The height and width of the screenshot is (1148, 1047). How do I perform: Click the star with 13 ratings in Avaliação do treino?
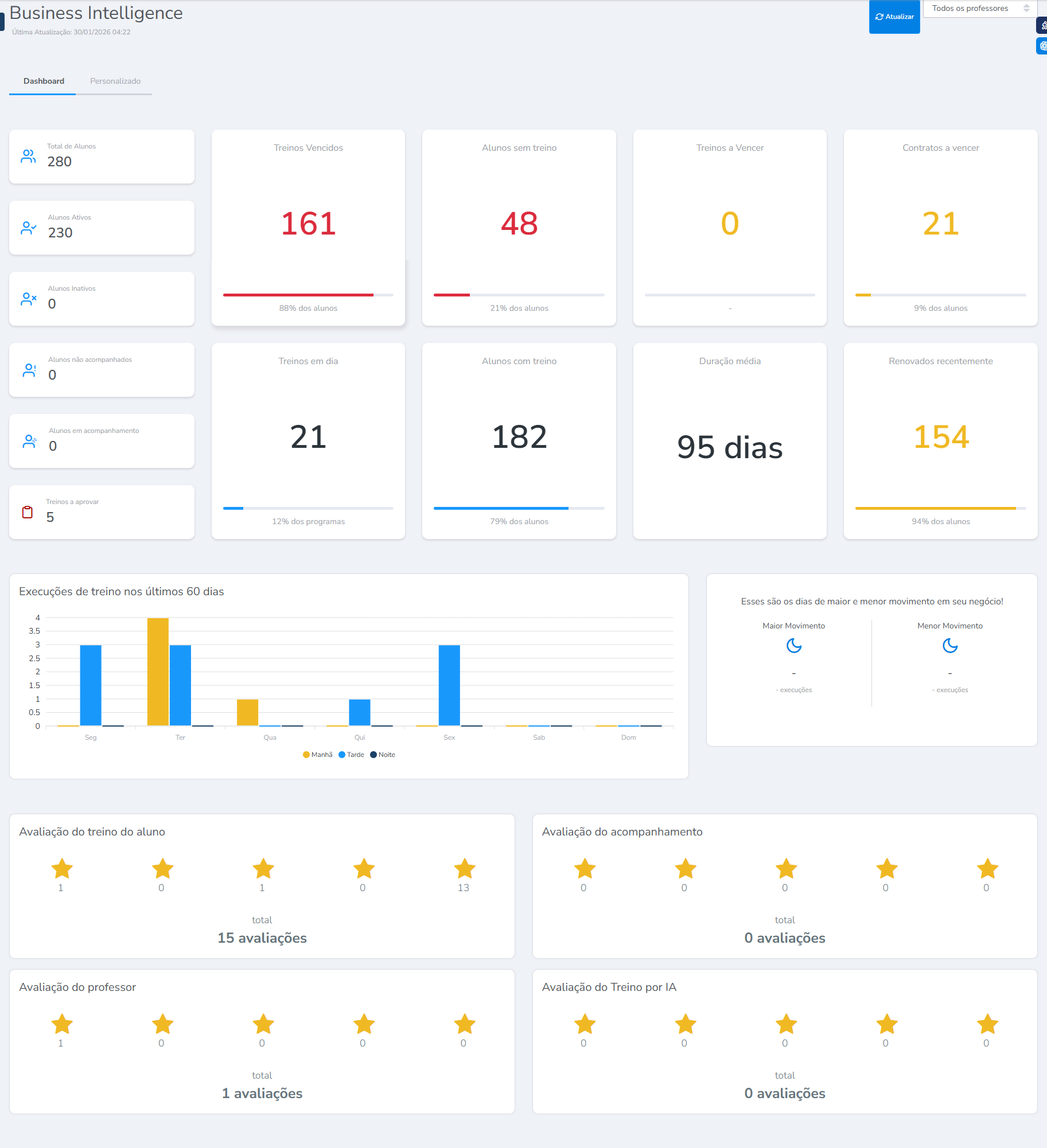tap(464, 869)
